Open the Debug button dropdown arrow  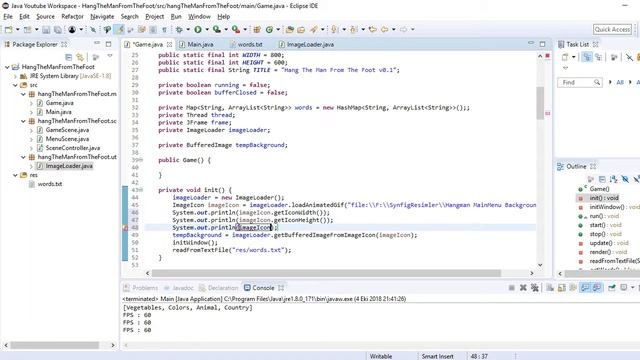188,29
